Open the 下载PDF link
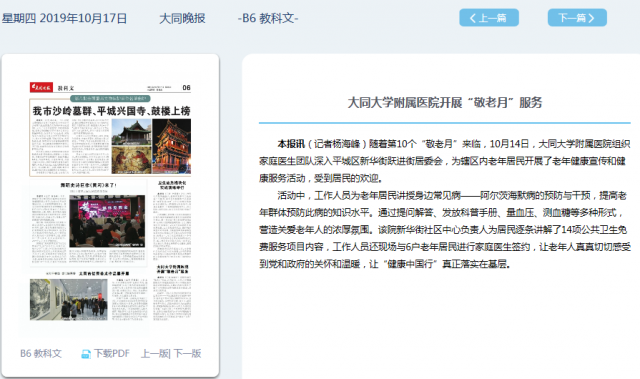Screen dimensions: 640x379 click(x=111, y=353)
